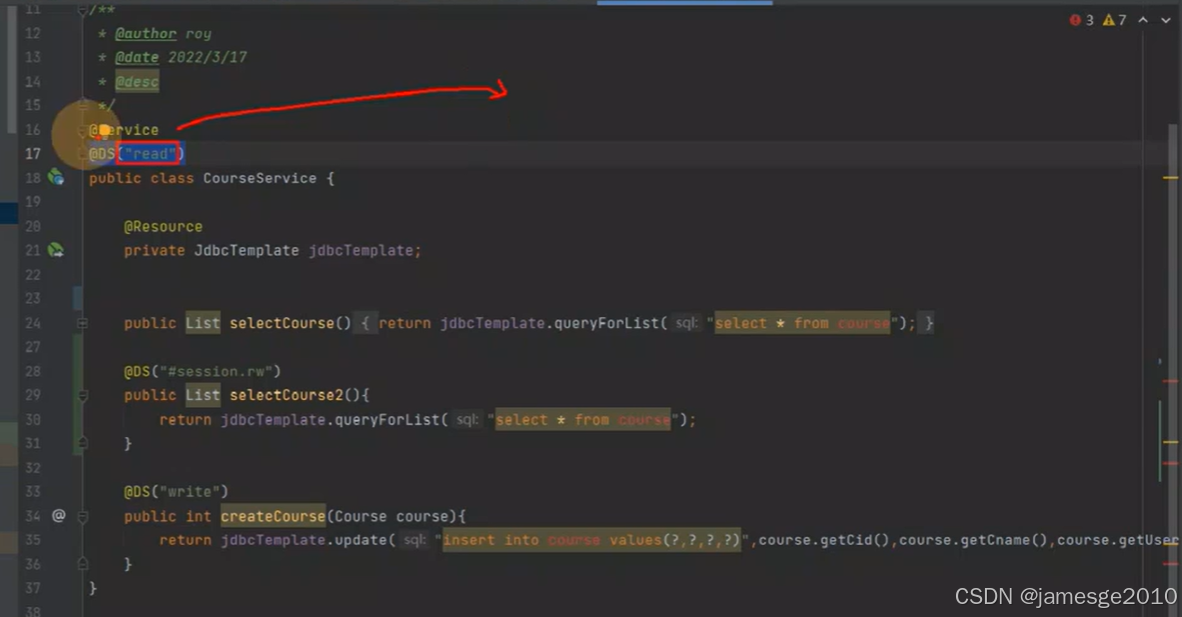
Task: Click the @Resource annotation
Action: [x=163, y=226]
